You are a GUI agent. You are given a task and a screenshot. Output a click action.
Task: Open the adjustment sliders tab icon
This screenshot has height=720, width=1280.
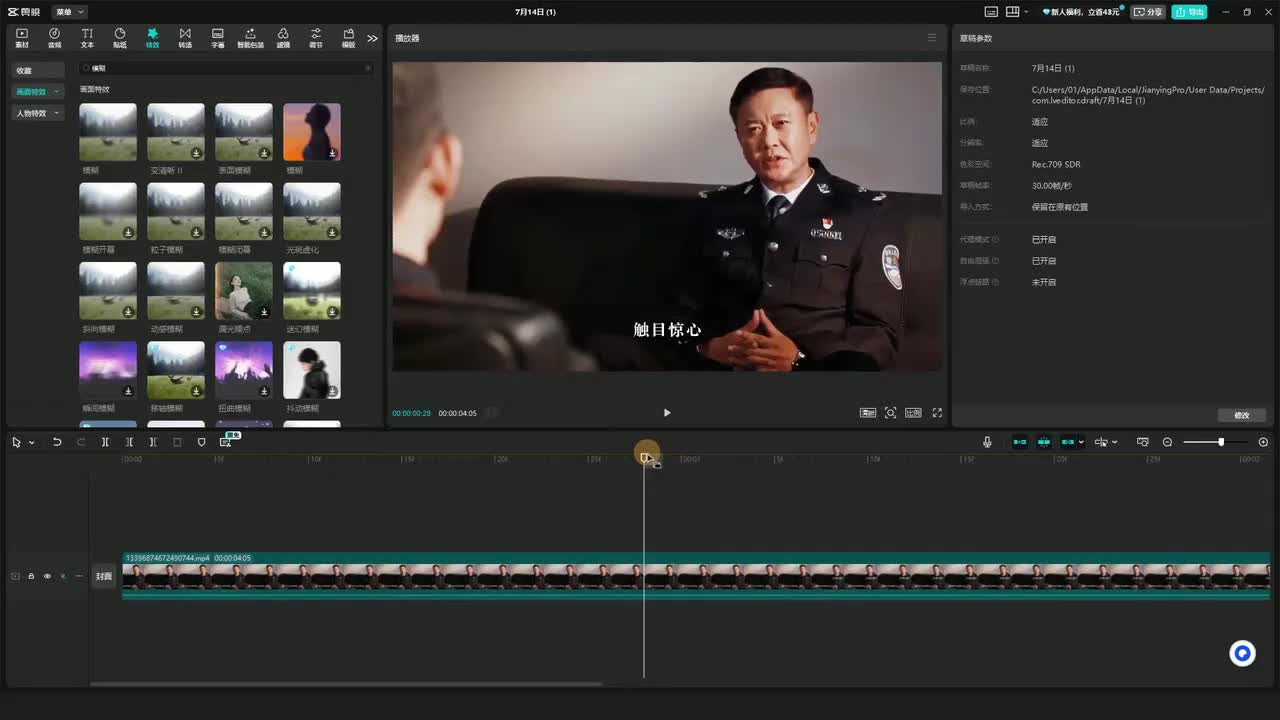(316, 38)
